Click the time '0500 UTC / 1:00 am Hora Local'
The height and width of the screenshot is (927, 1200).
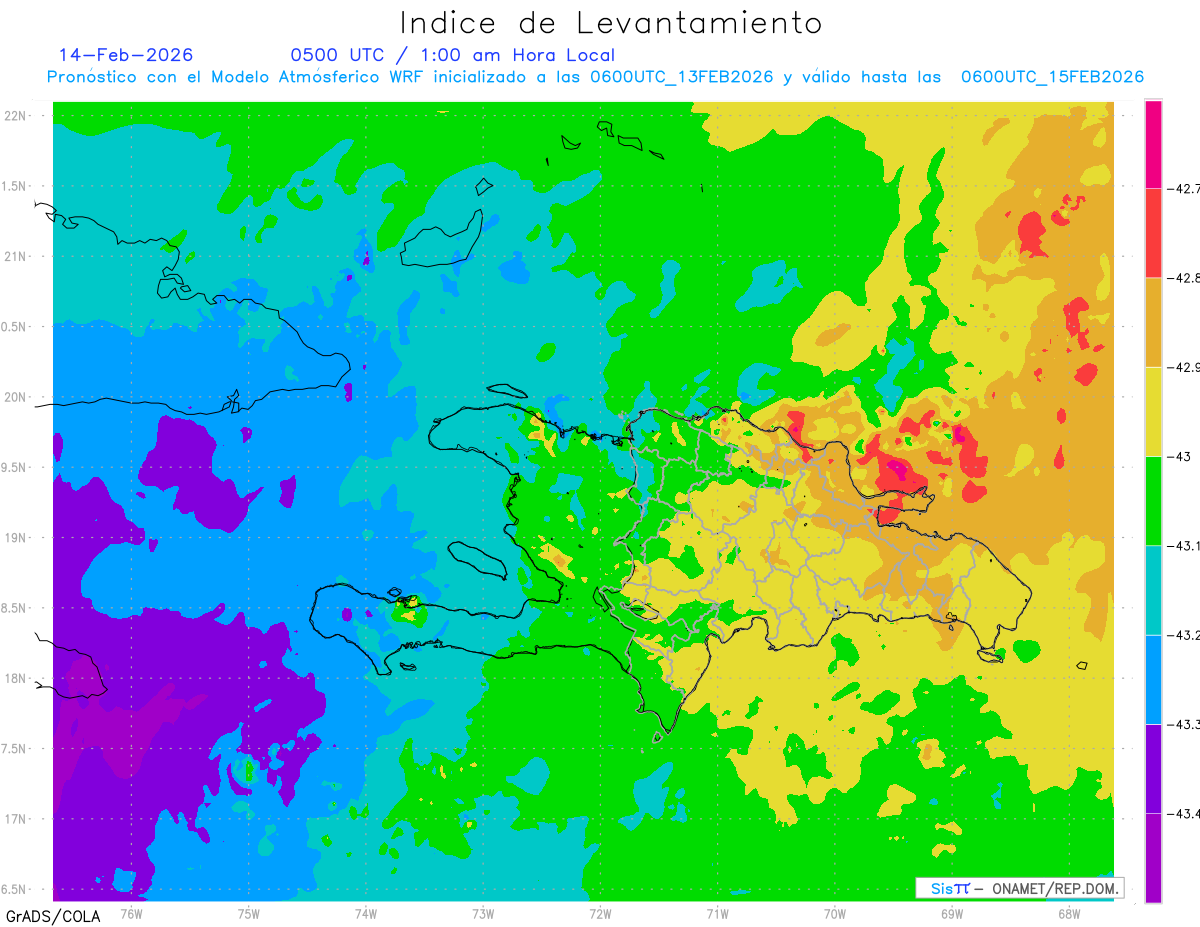coord(453,55)
